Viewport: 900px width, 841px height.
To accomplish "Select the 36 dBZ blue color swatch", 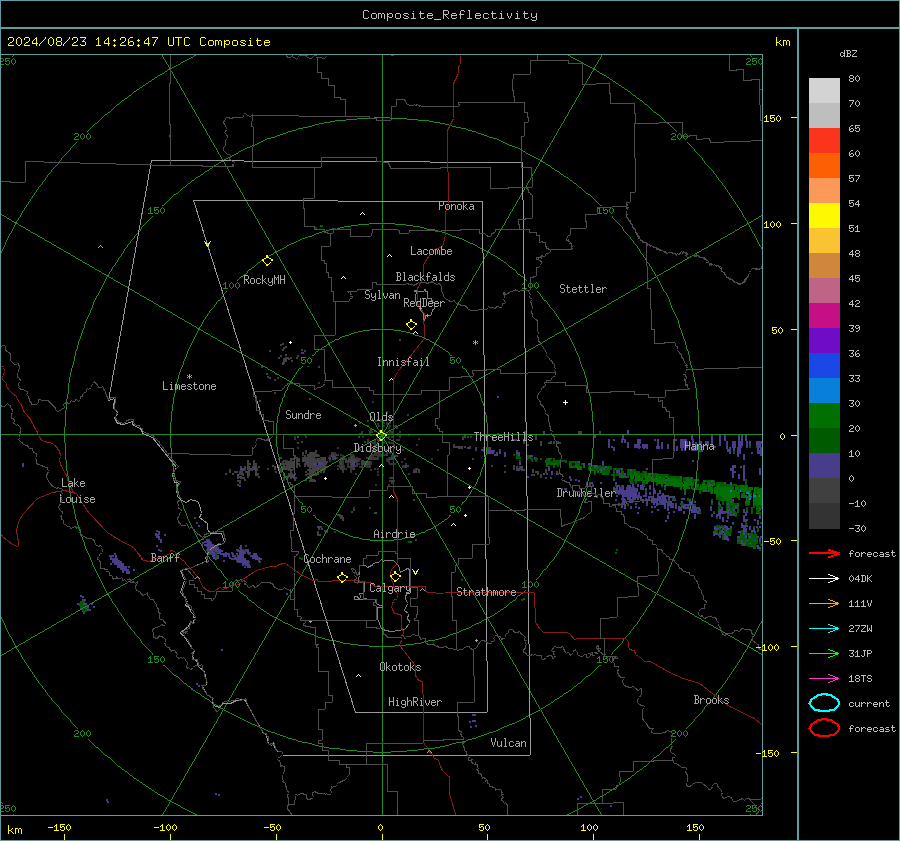I will click(x=824, y=366).
